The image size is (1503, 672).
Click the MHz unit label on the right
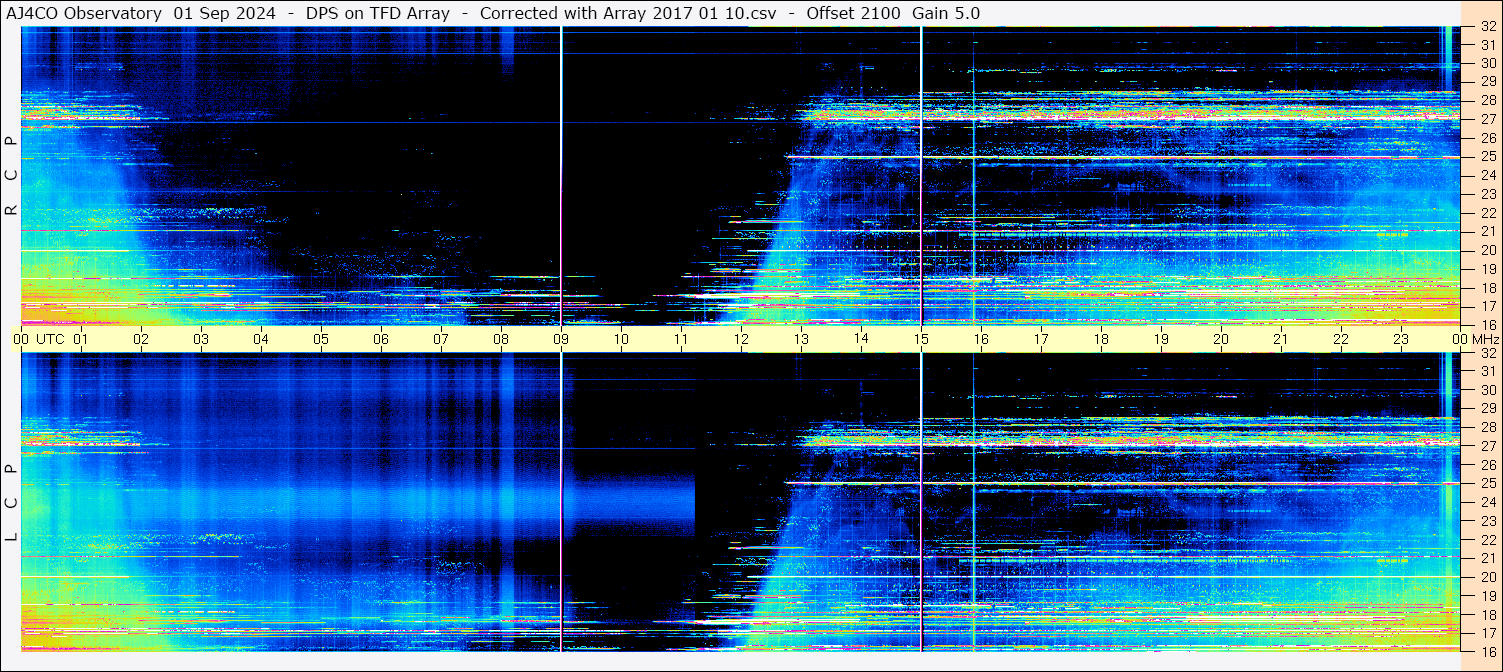click(x=1484, y=339)
